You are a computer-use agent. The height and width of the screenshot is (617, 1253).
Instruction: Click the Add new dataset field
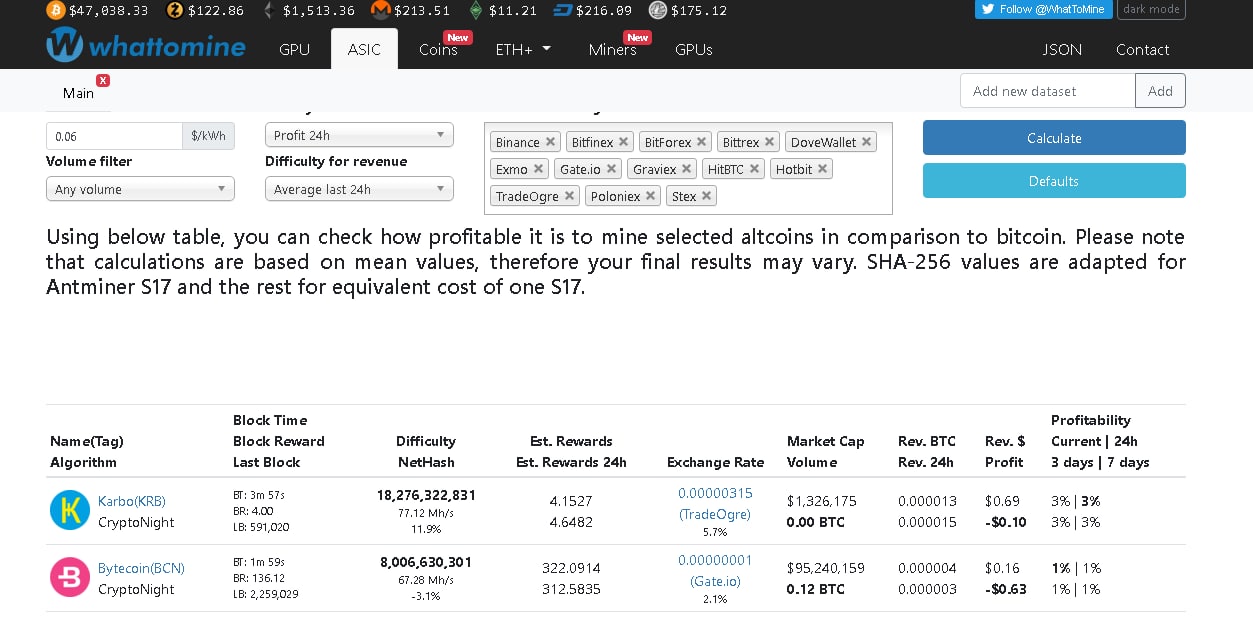click(1047, 91)
